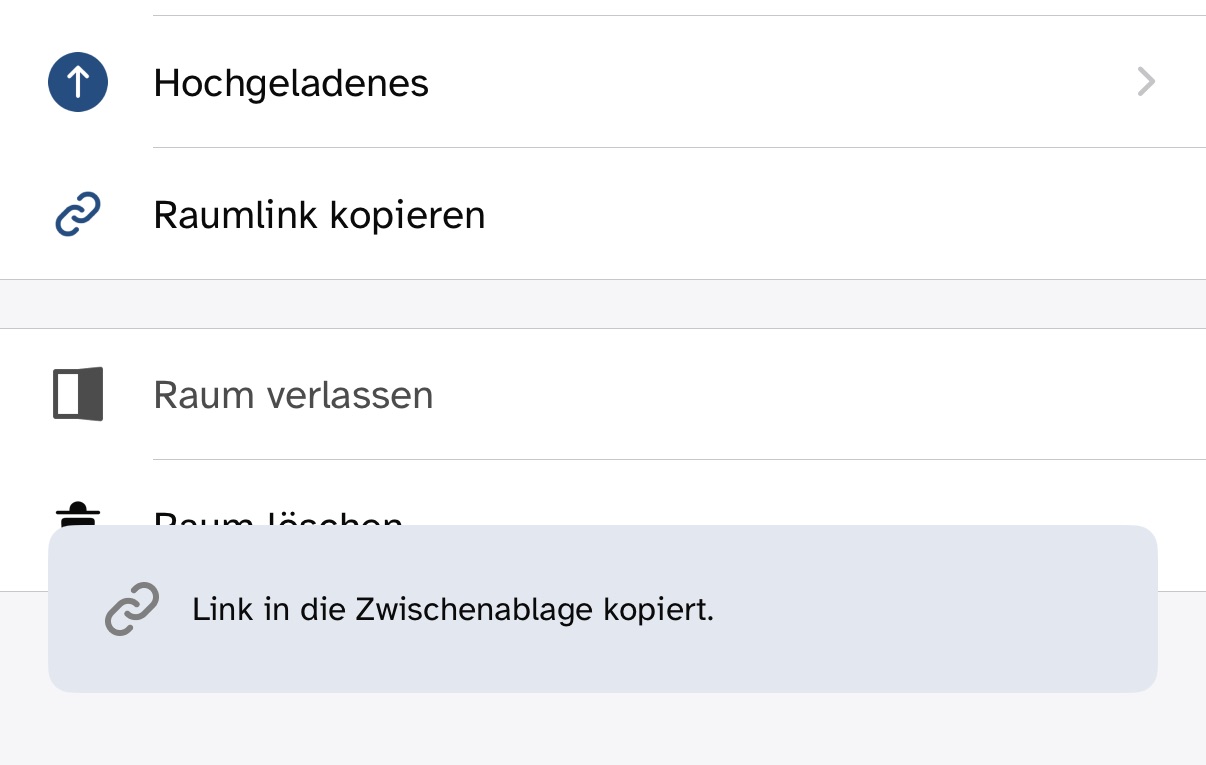Screen dimensions: 1206x765
Task: Click blank space right of Raumlink kopieren
Action: coord(845,214)
